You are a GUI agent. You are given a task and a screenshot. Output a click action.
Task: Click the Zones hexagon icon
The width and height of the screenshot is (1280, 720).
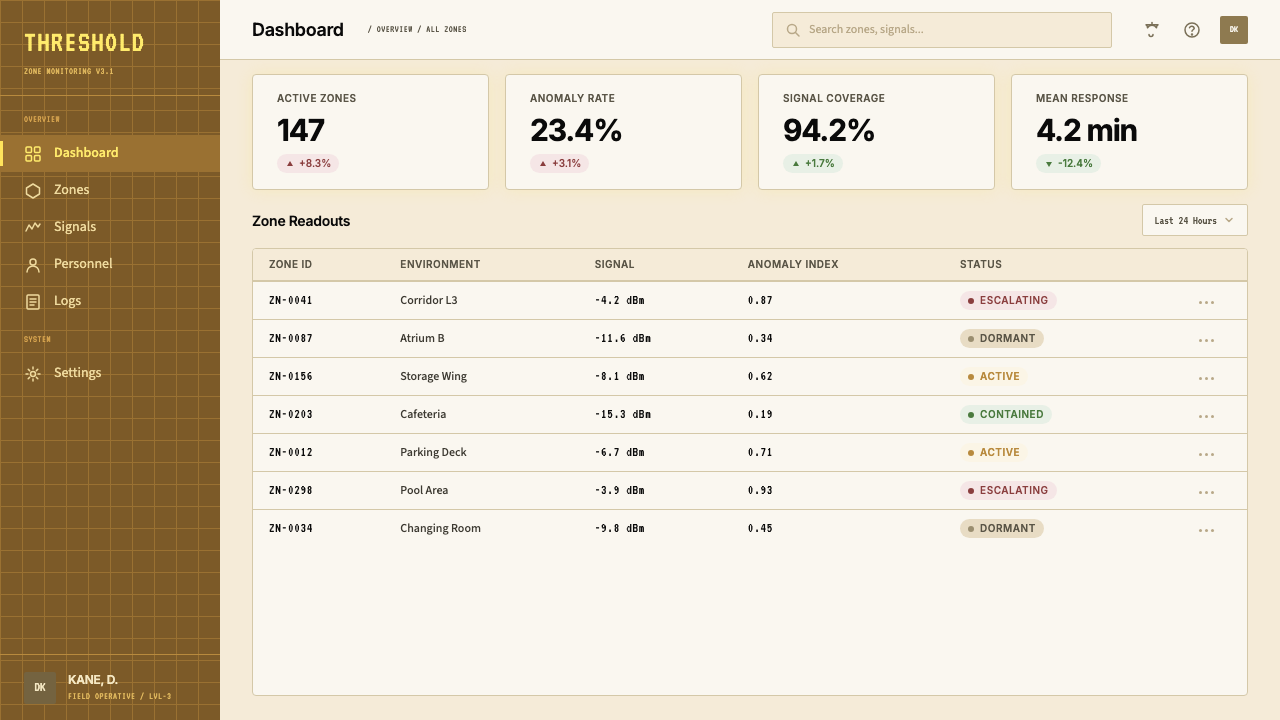click(33, 190)
